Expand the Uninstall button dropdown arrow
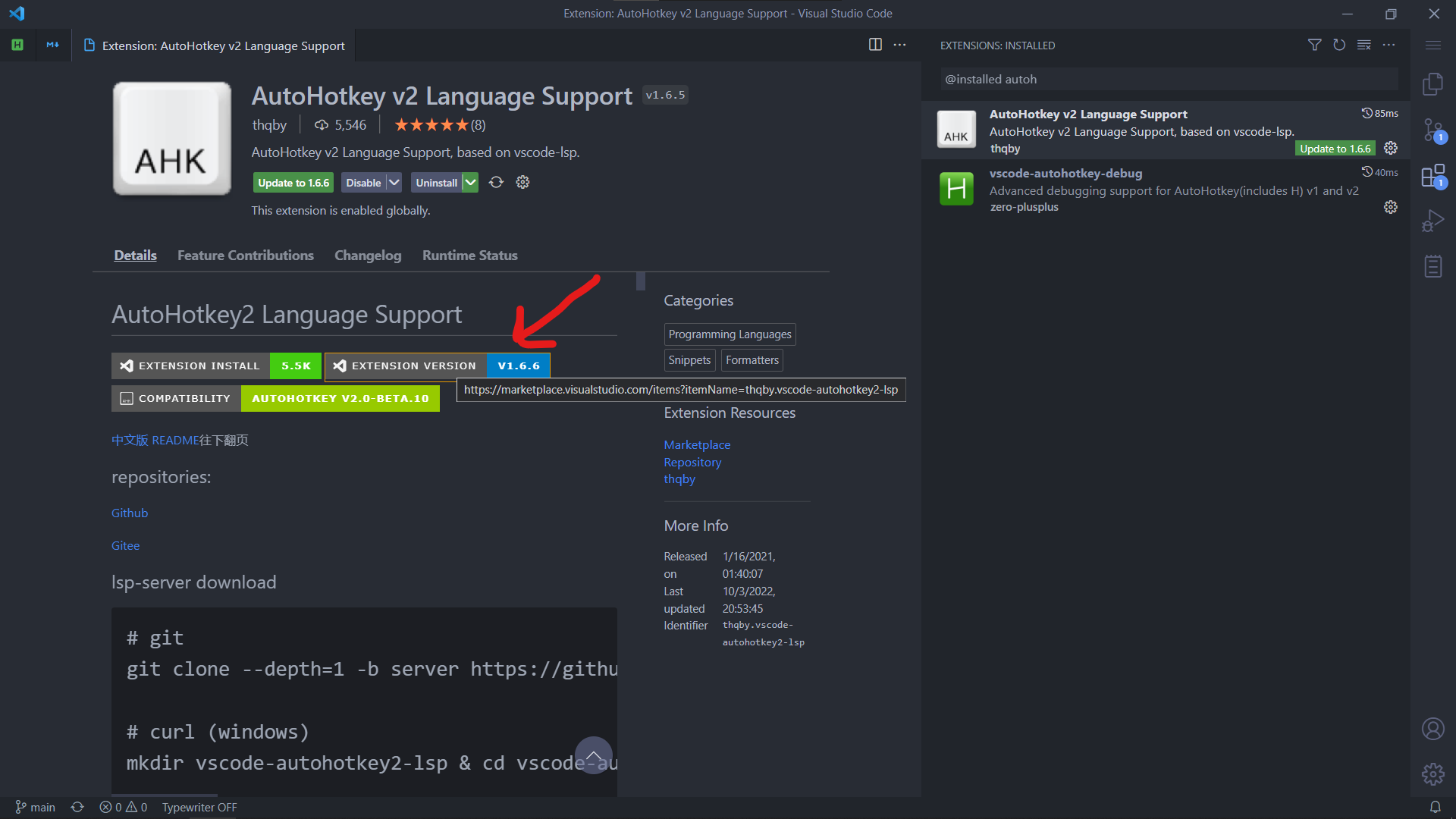Image resolution: width=1456 pixels, height=819 pixels. click(x=471, y=182)
